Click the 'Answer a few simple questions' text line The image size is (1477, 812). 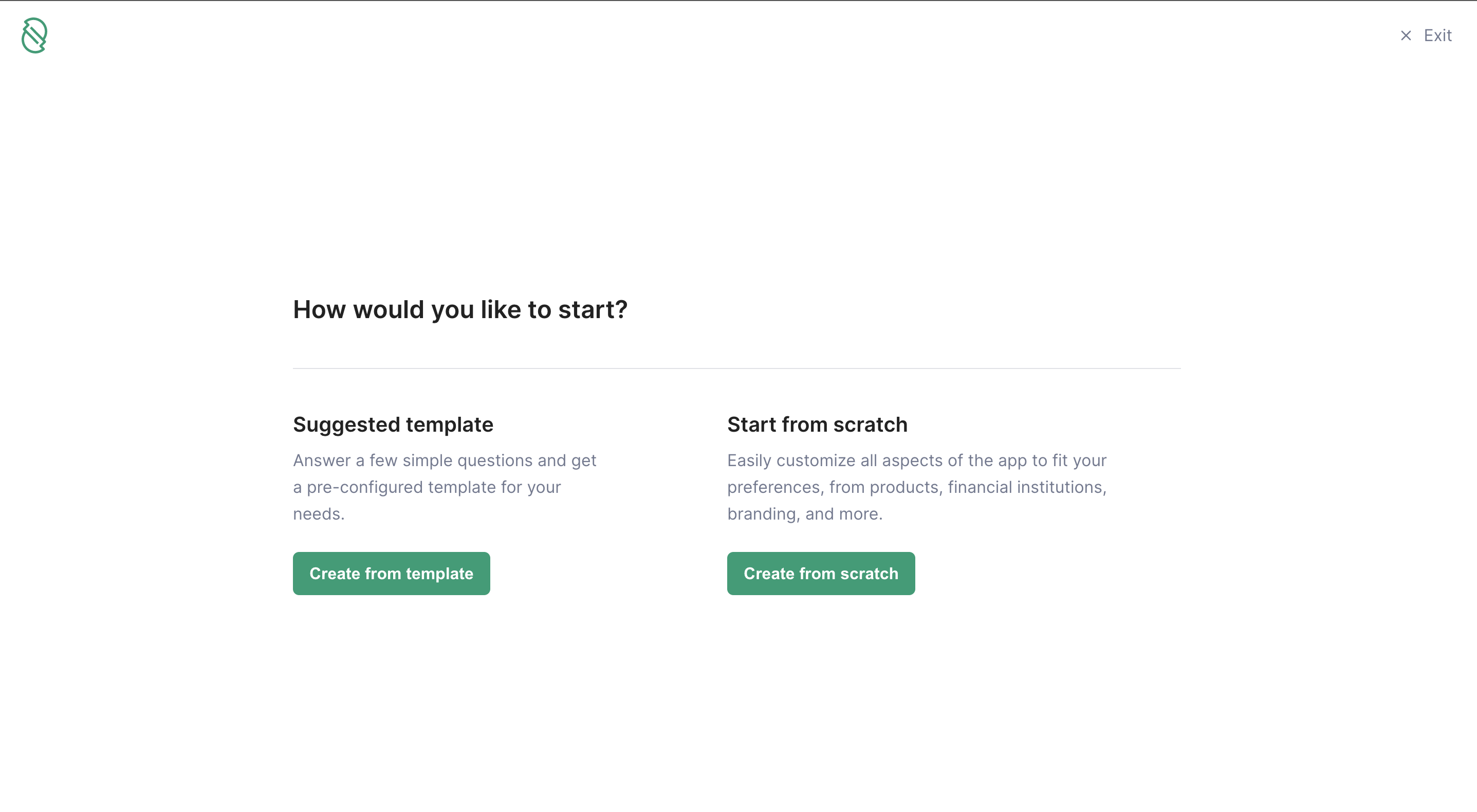(x=445, y=460)
